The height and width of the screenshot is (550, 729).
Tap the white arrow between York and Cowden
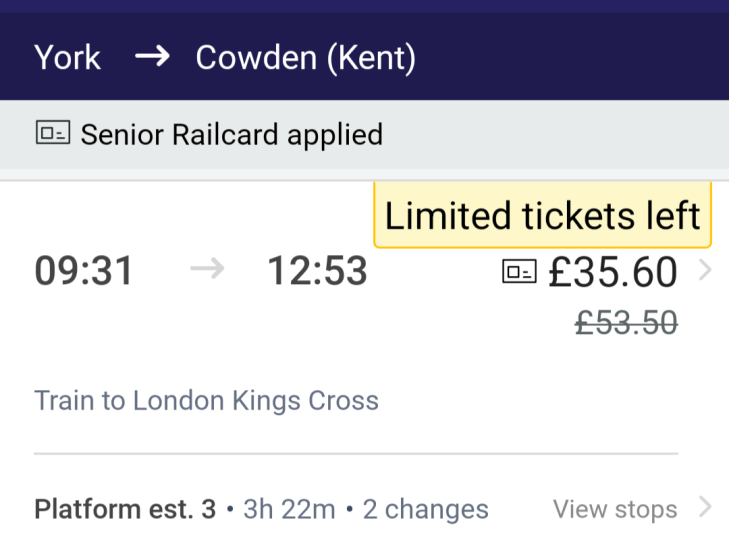[x=152, y=57]
